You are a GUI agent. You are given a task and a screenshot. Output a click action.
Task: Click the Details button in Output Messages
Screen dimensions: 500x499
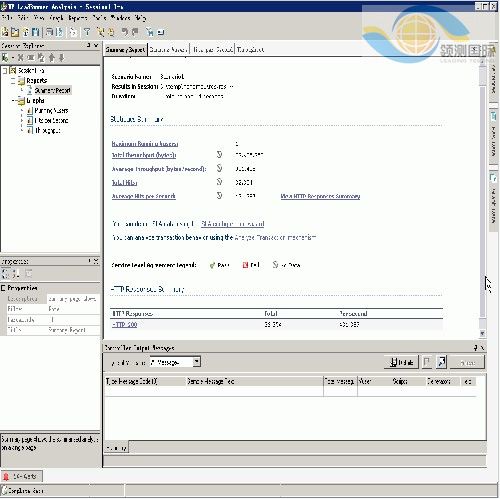click(402, 362)
